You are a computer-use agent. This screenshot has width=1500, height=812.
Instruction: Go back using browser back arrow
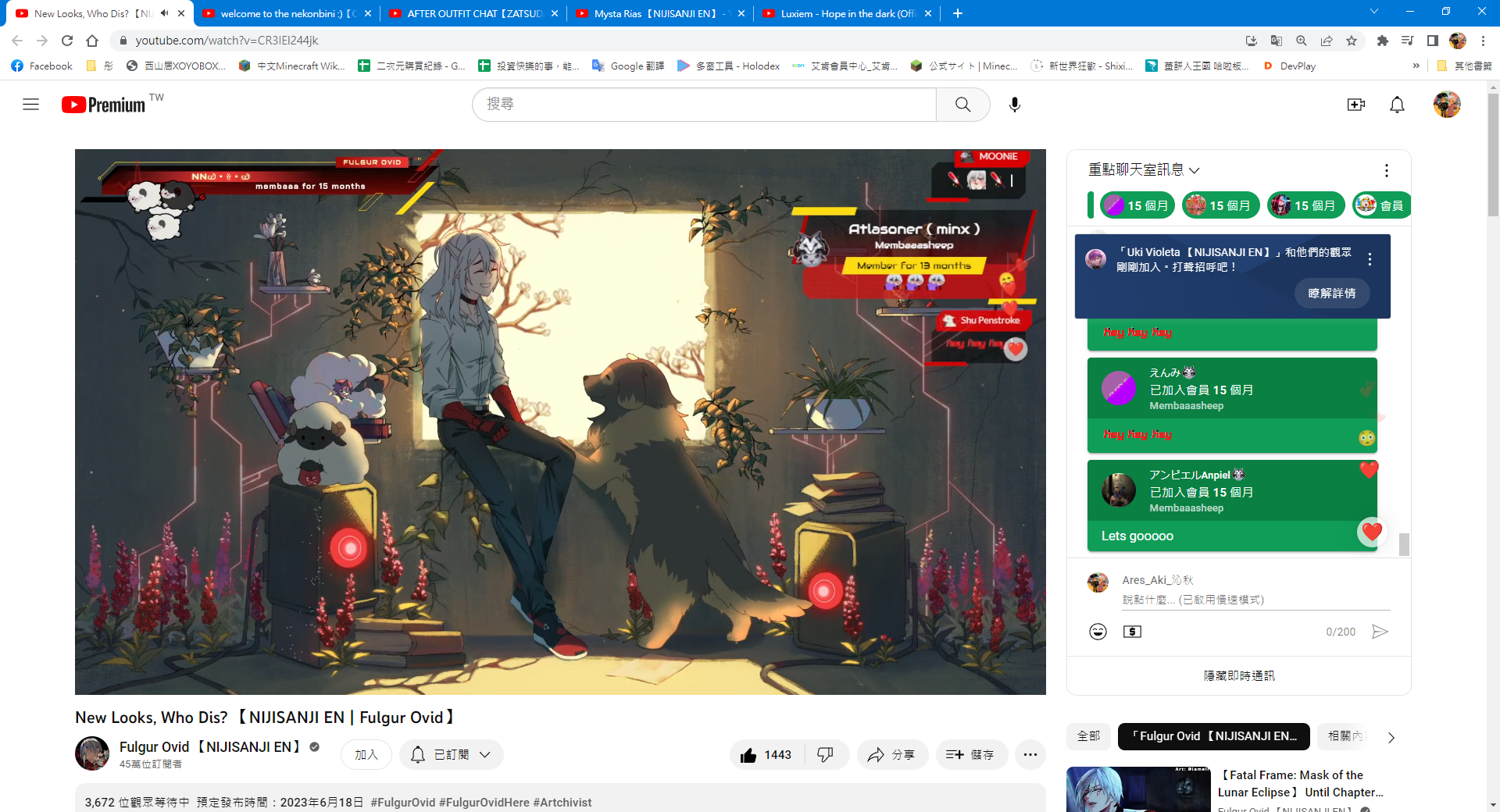[17, 41]
